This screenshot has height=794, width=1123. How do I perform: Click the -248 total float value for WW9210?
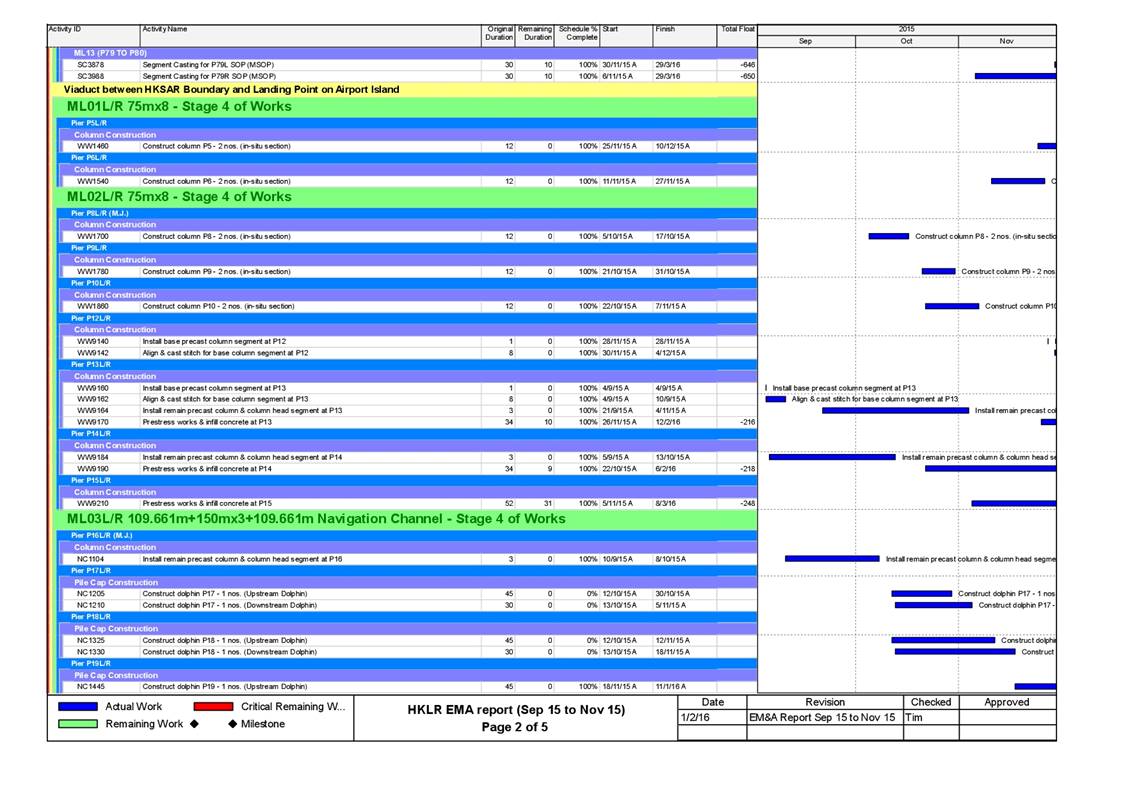(748, 503)
